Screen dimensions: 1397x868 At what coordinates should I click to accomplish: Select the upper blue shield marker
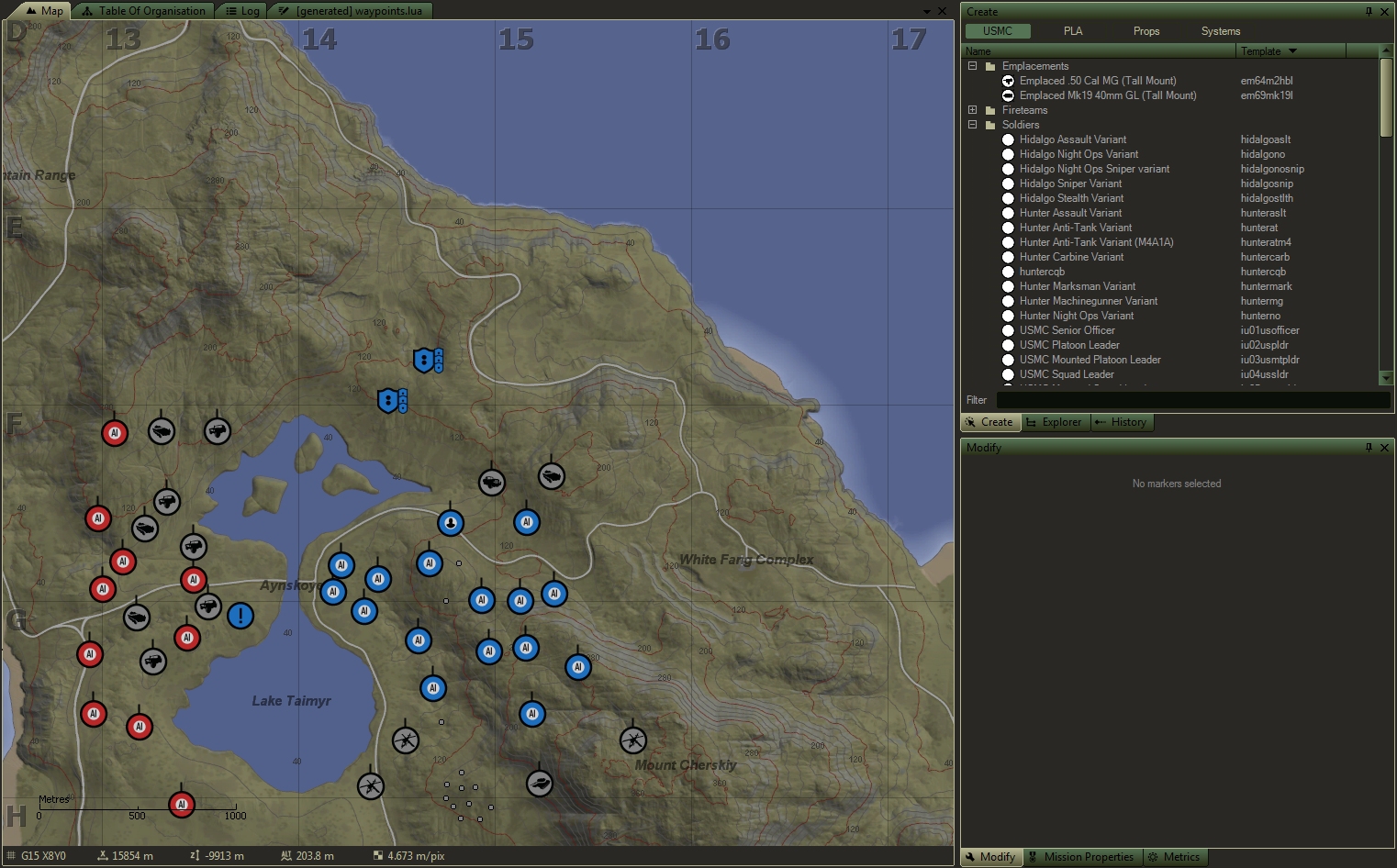[x=423, y=360]
